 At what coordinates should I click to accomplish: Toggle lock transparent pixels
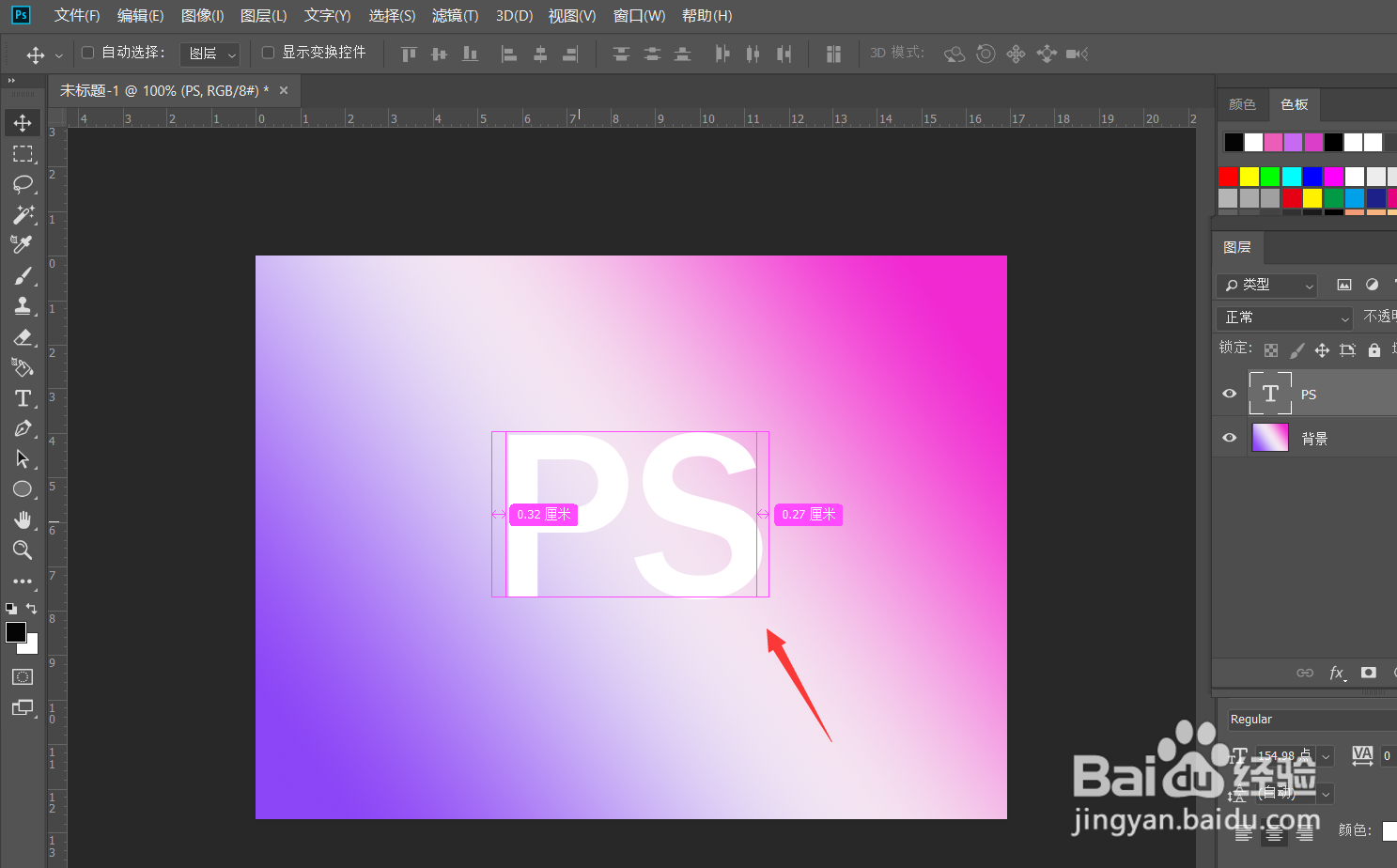pos(1271,350)
